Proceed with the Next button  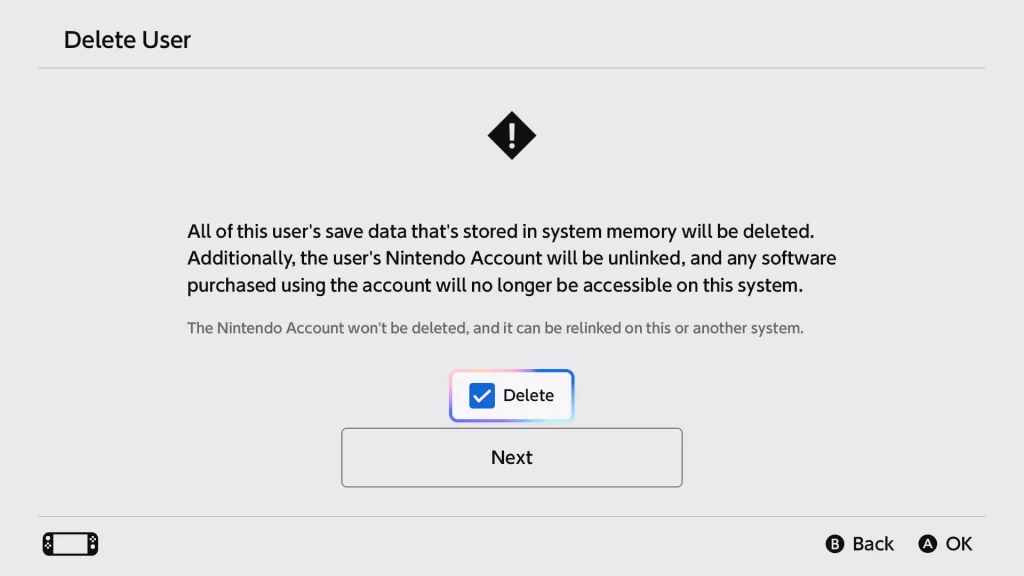click(x=511, y=457)
